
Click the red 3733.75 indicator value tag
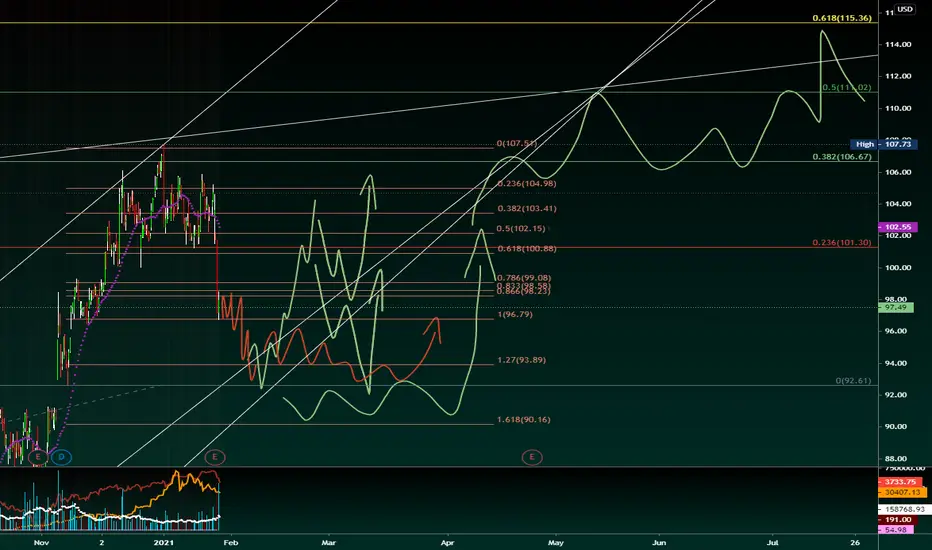click(x=900, y=482)
